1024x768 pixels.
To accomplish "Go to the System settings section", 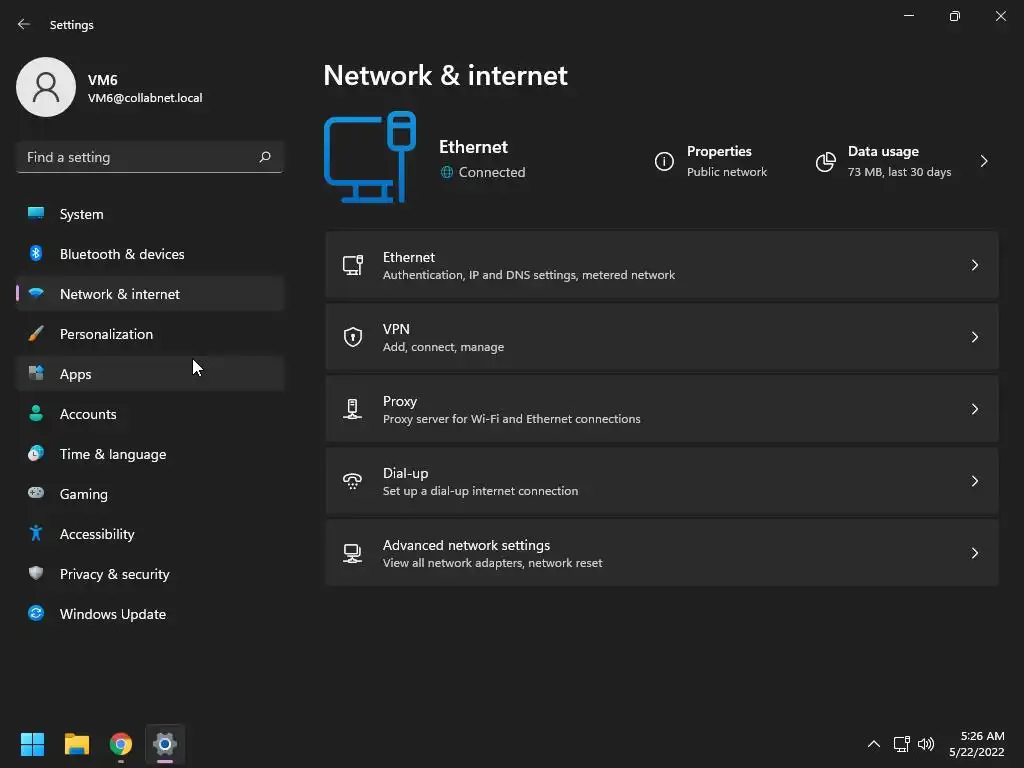I will click(81, 214).
